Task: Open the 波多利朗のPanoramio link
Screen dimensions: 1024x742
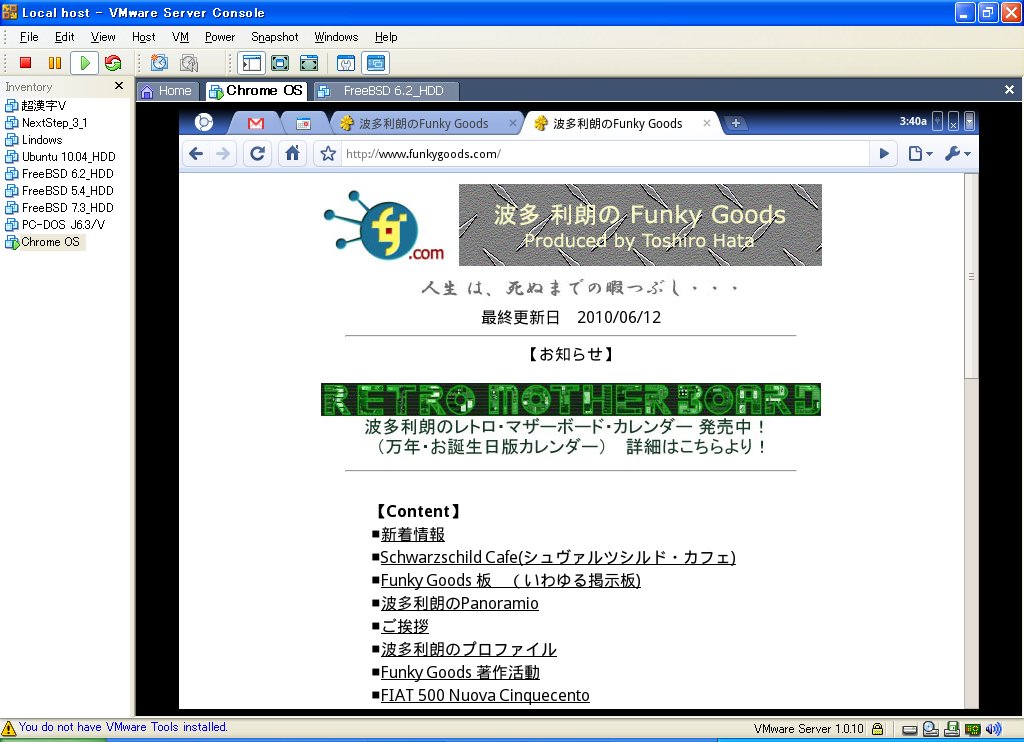Action: tap(460, 604)
